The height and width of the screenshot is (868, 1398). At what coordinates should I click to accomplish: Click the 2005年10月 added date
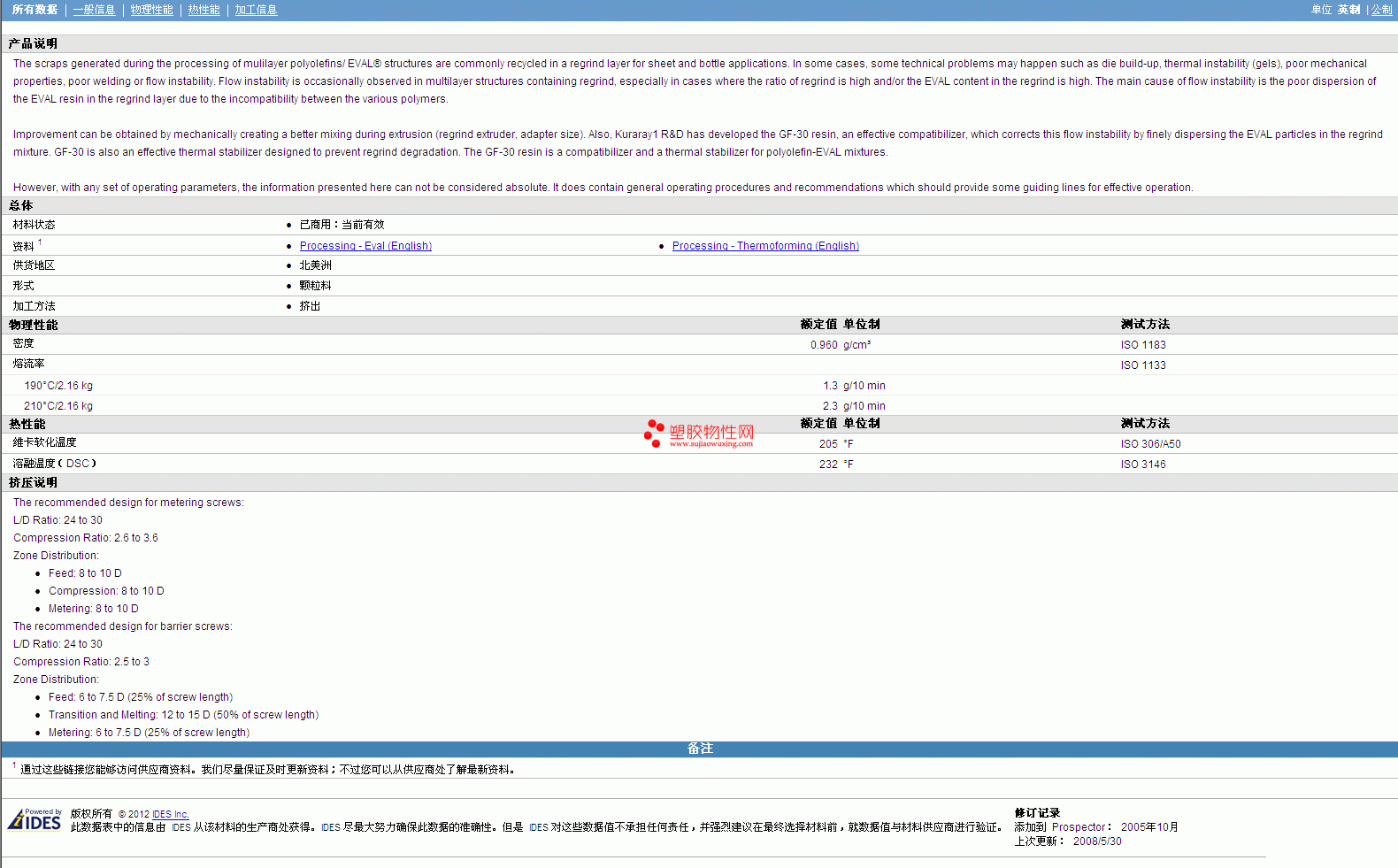point(1149,827)
